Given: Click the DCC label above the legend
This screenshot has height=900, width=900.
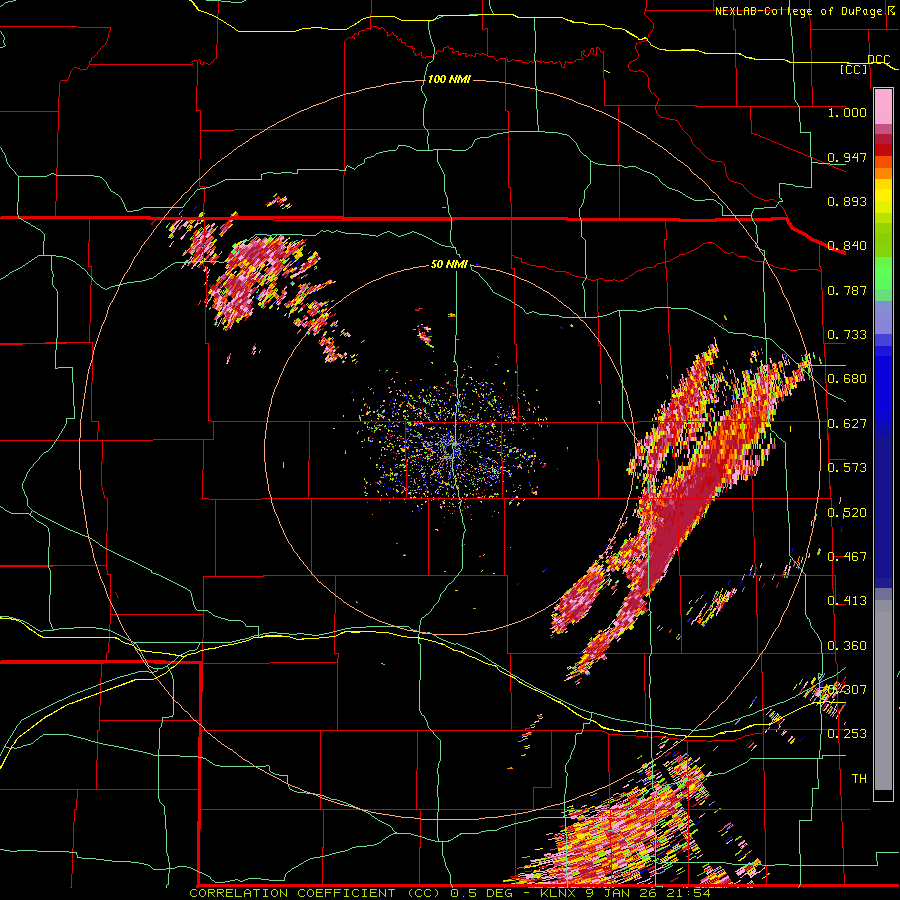Looking at the screenshot, I should coord(878,60).
